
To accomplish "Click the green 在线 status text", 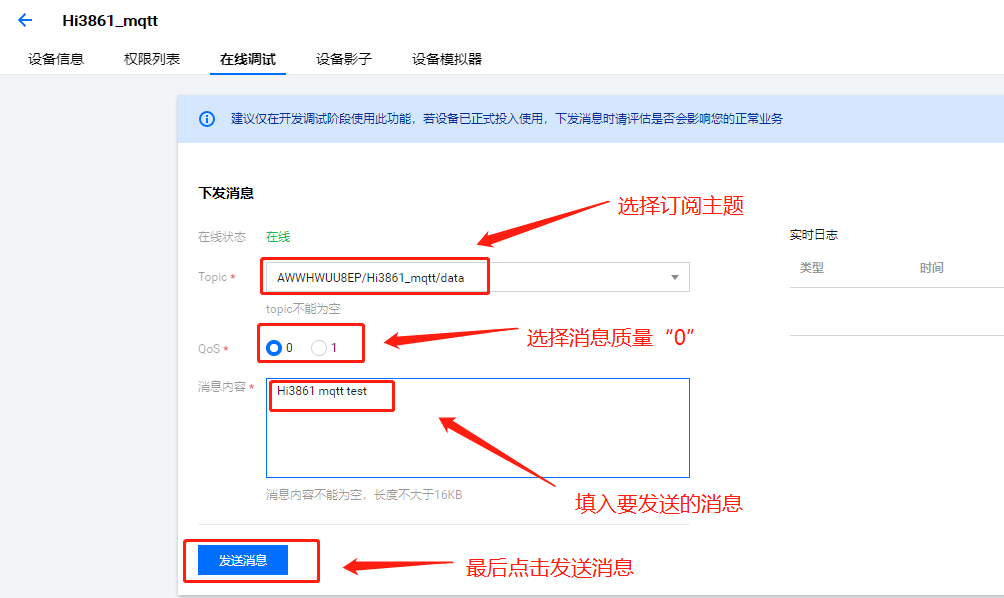I will 278,237.
